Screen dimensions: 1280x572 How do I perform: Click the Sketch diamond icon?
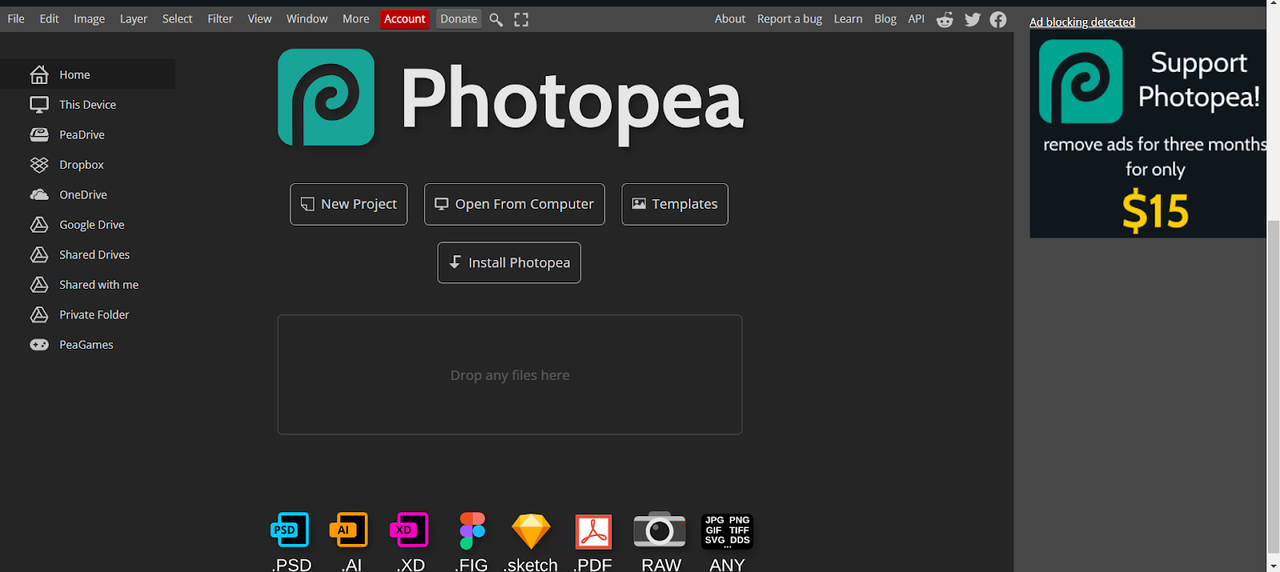[531, 531]
